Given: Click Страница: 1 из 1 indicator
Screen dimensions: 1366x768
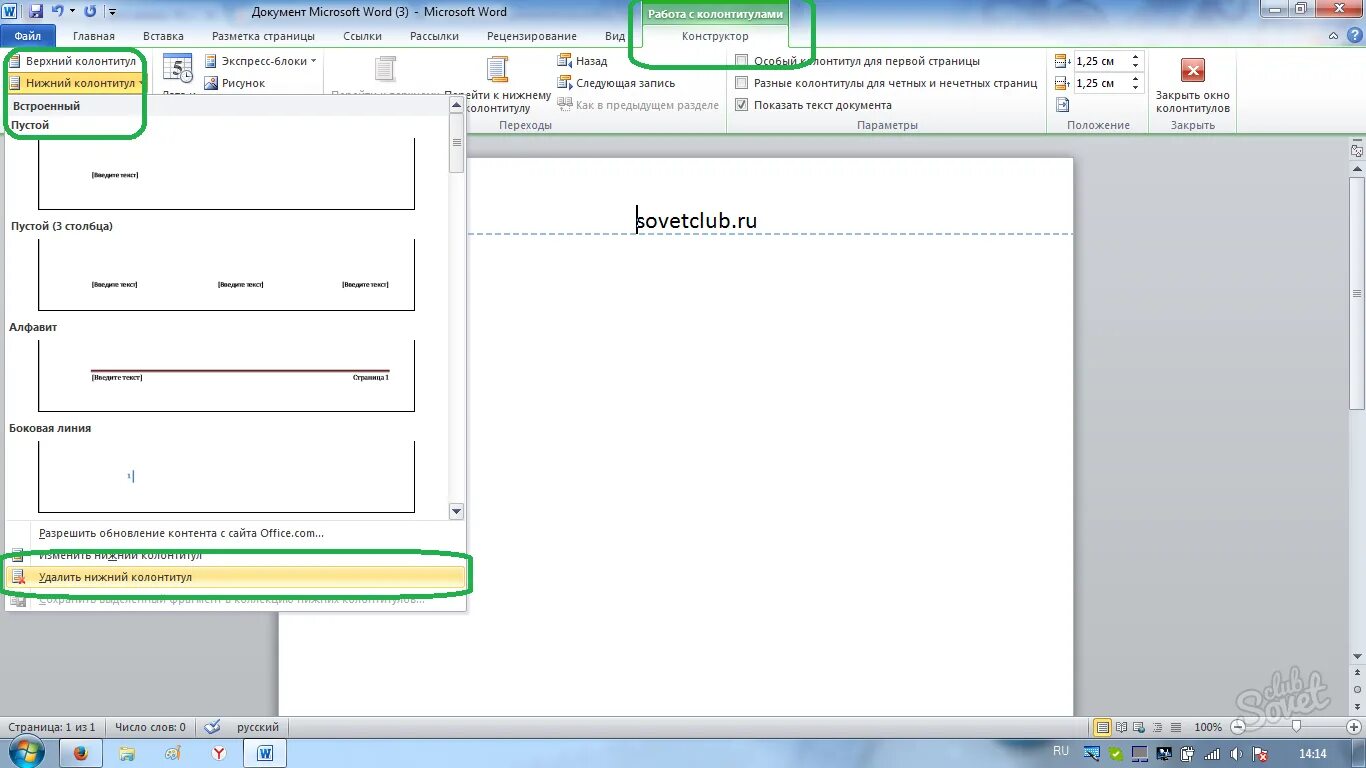Looking at the screenshot, I should (52, 727).
